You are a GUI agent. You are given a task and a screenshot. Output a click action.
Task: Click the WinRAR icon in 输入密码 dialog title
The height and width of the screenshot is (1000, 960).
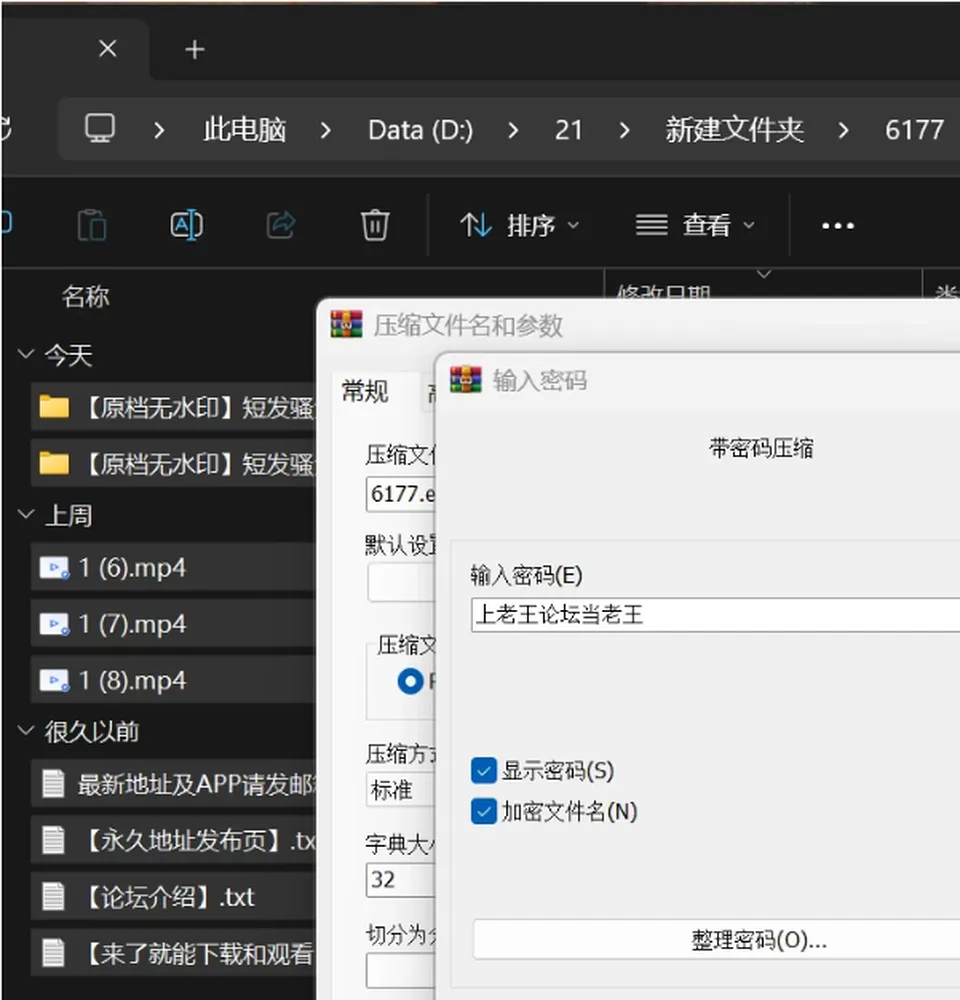point(466,379)
